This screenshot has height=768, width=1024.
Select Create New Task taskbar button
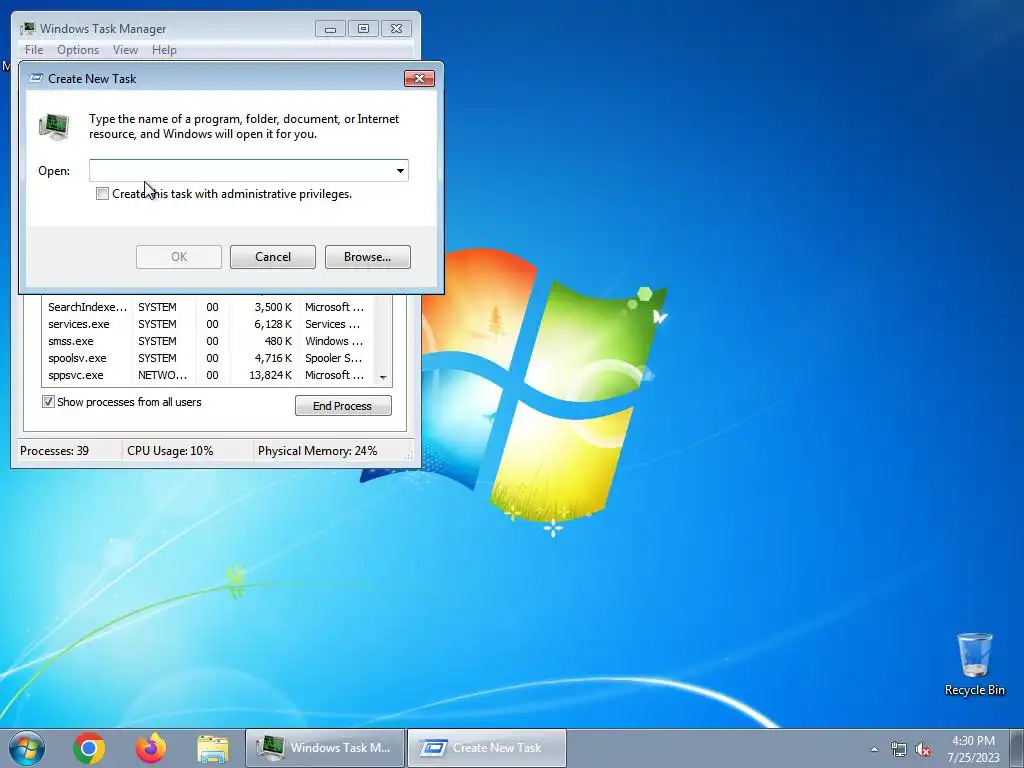click(x=487, y=748)
